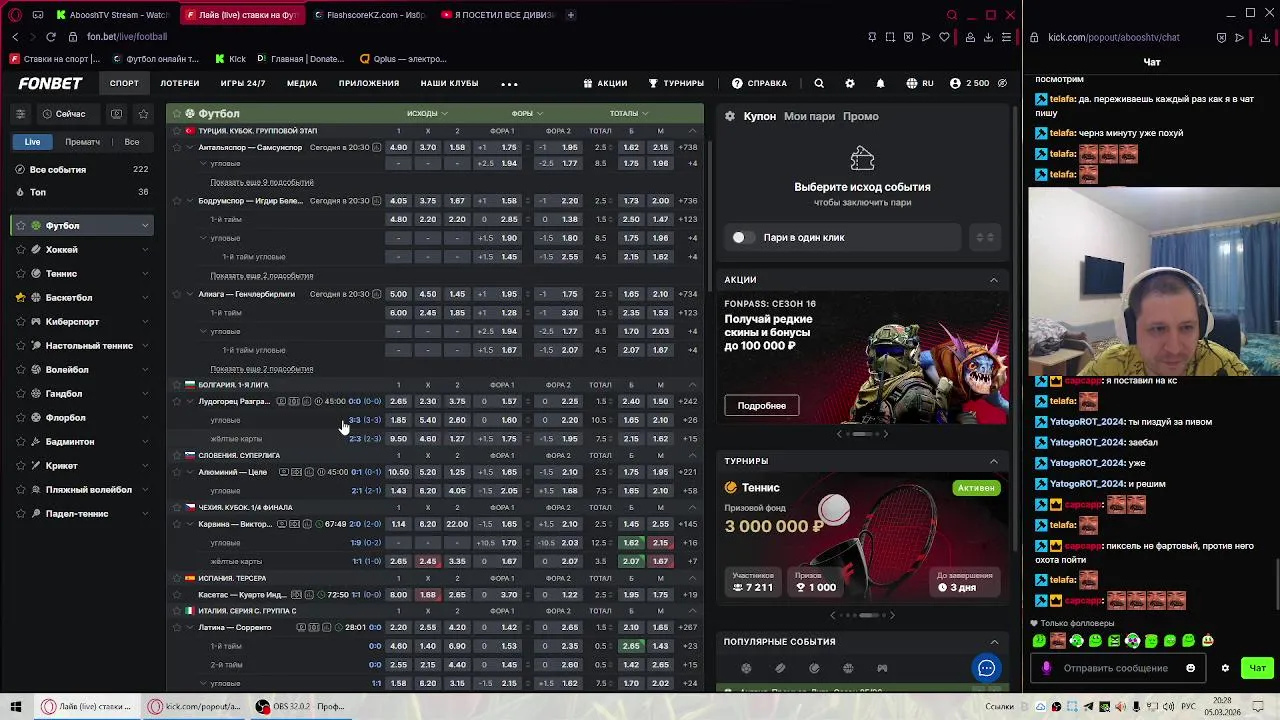1280x720 pixels.
Task: Open the RU language globe selector
Action: (920, 83)
